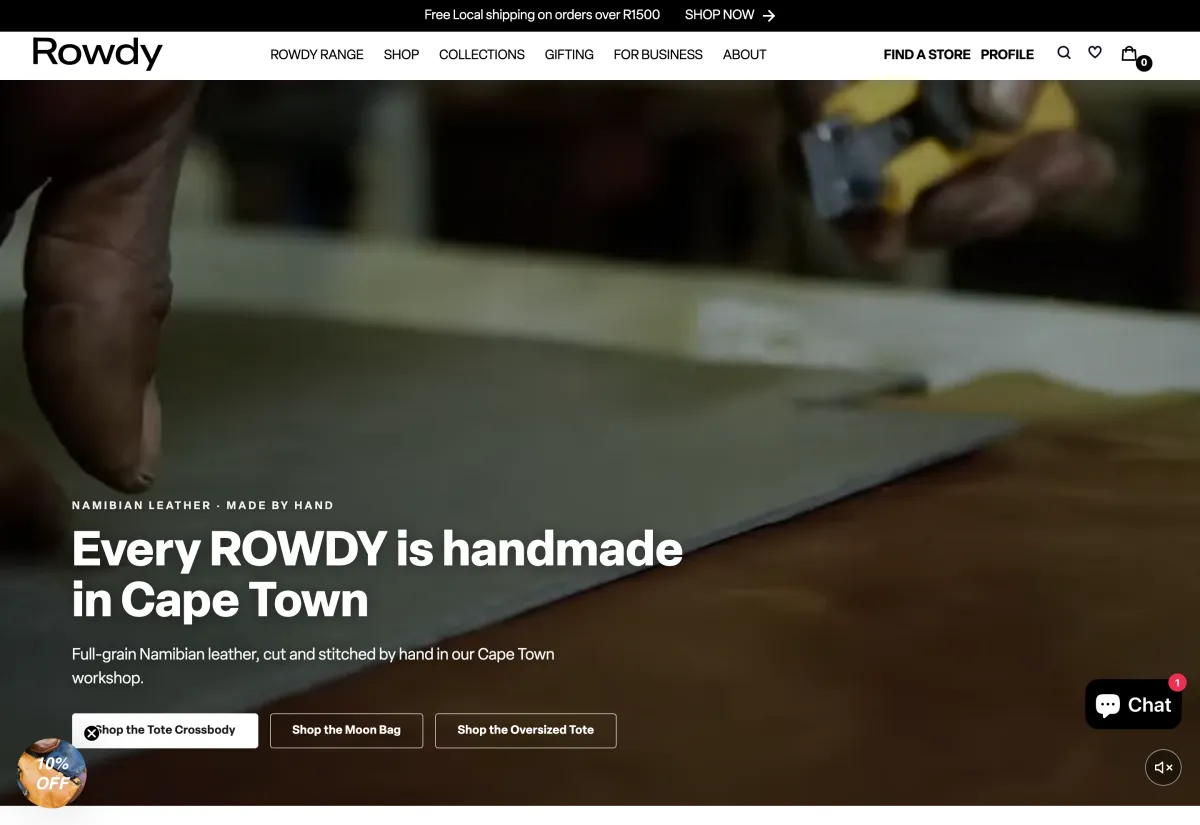
Task: Click the free local shipping announcement text
Action: click(542, 15)
